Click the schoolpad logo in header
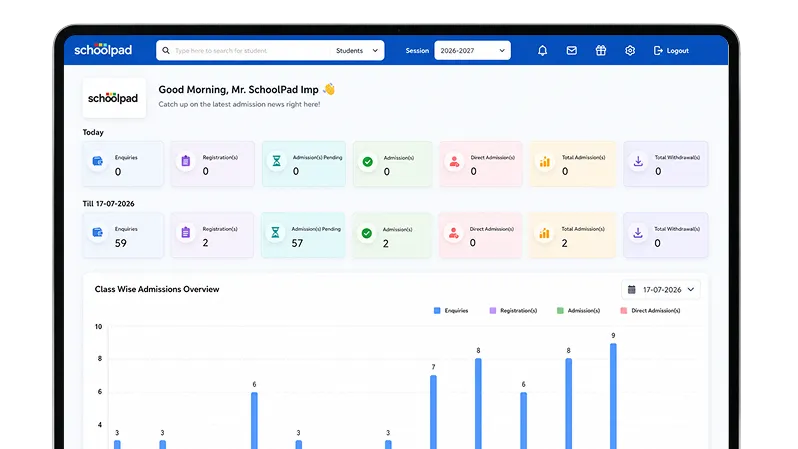The height and width of the screenshot is (449, 798). [x=103, y=49]
